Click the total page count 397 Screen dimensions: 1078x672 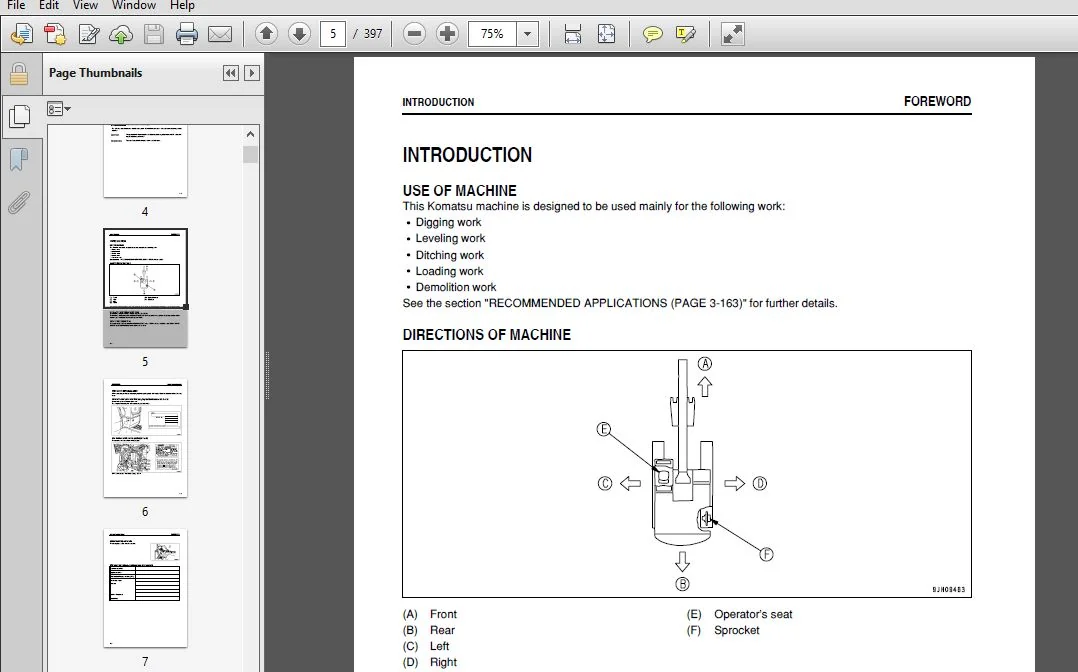point(373,34)
